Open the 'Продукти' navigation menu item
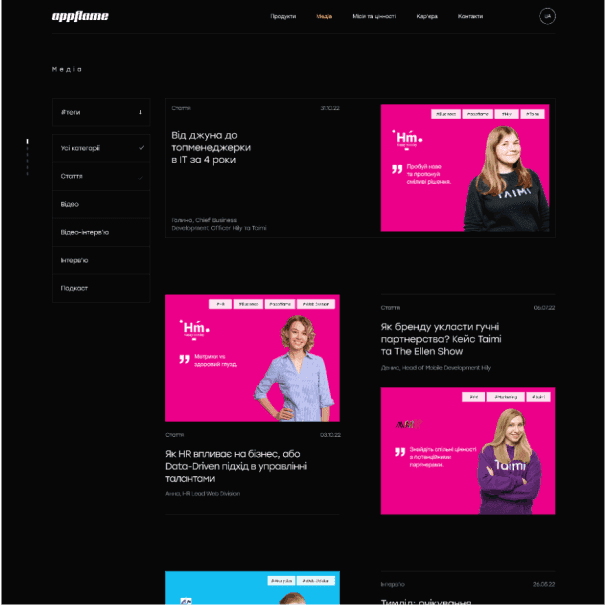This screenshot has height=605, width=605. click(283, 17)
